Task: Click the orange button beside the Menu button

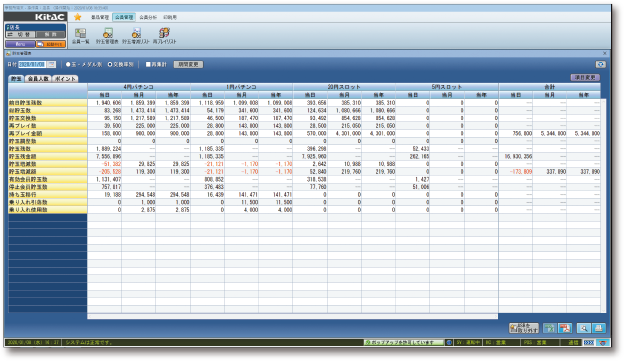Action: coord(51,44)
